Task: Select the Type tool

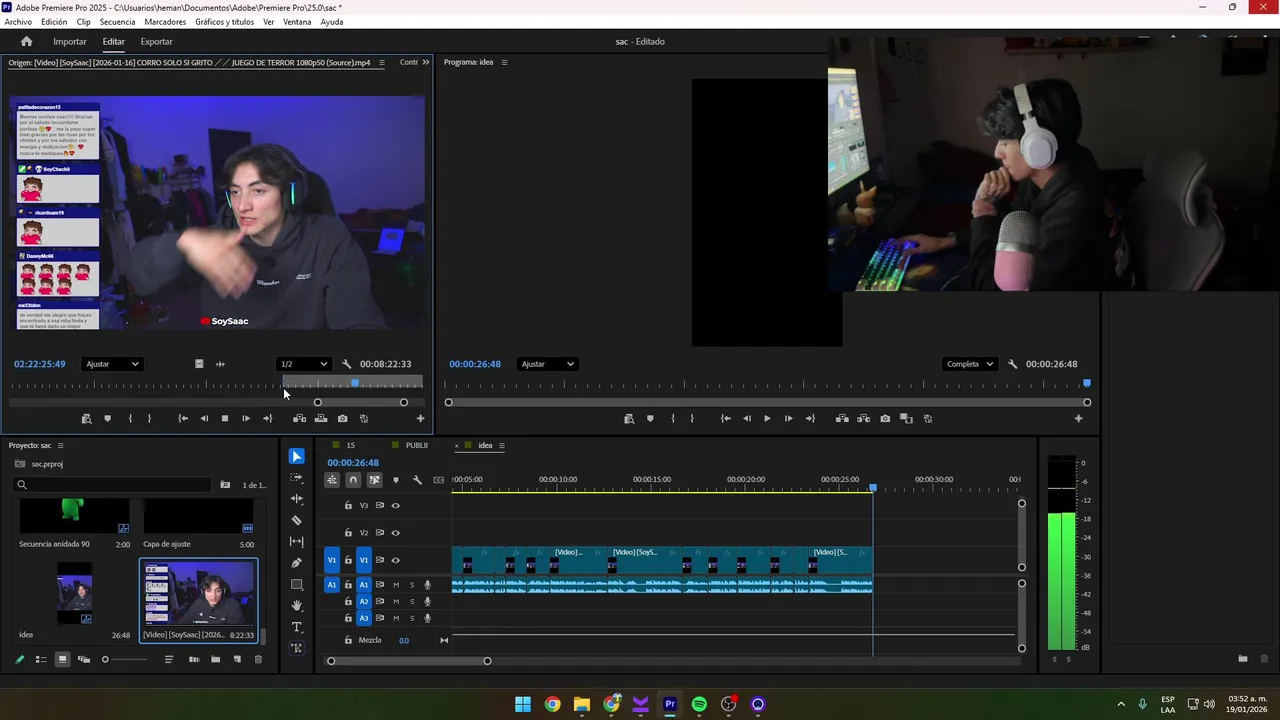Action: tap(296, 627)
